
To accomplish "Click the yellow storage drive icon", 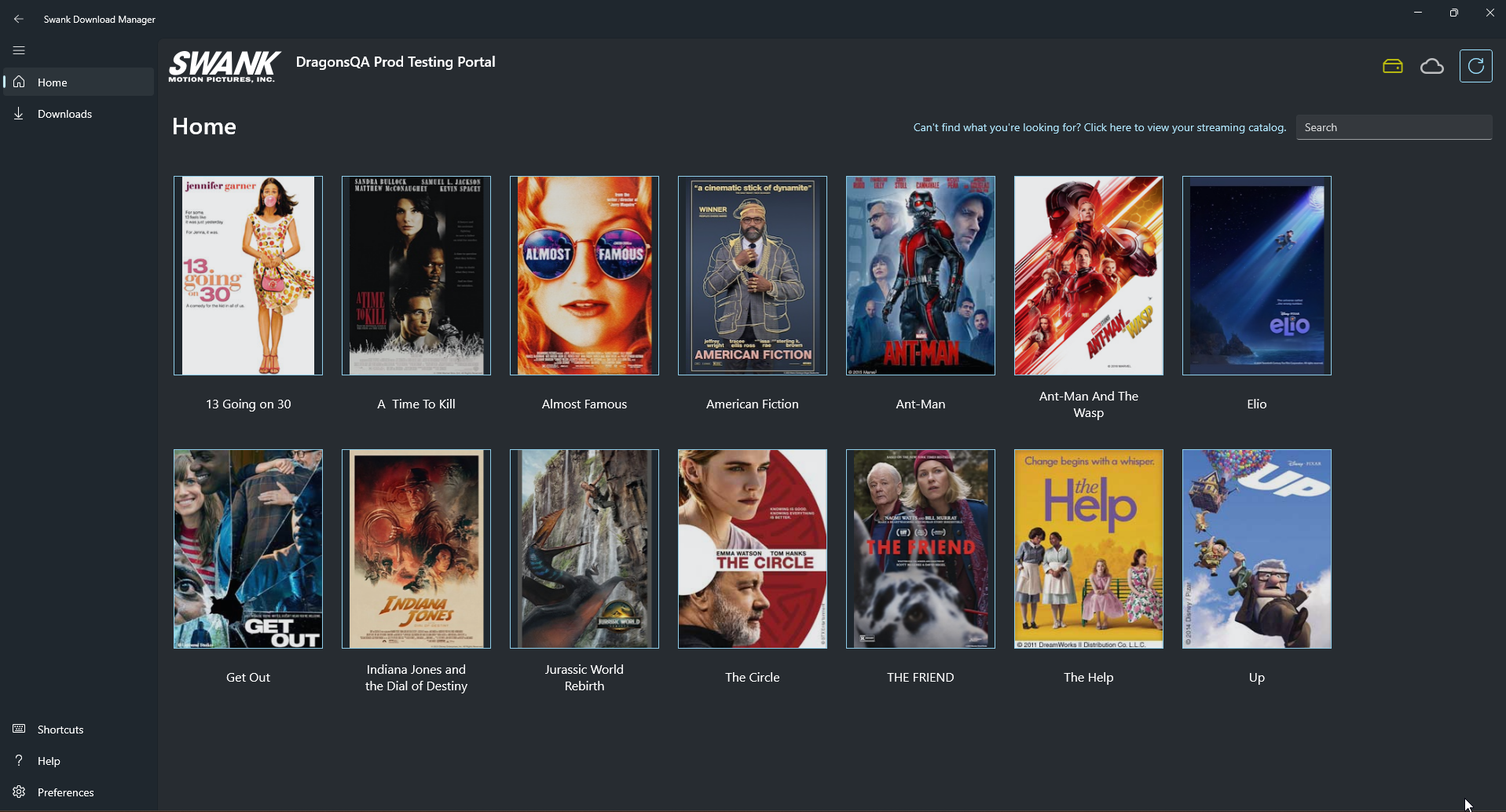I will point(1393,67).
